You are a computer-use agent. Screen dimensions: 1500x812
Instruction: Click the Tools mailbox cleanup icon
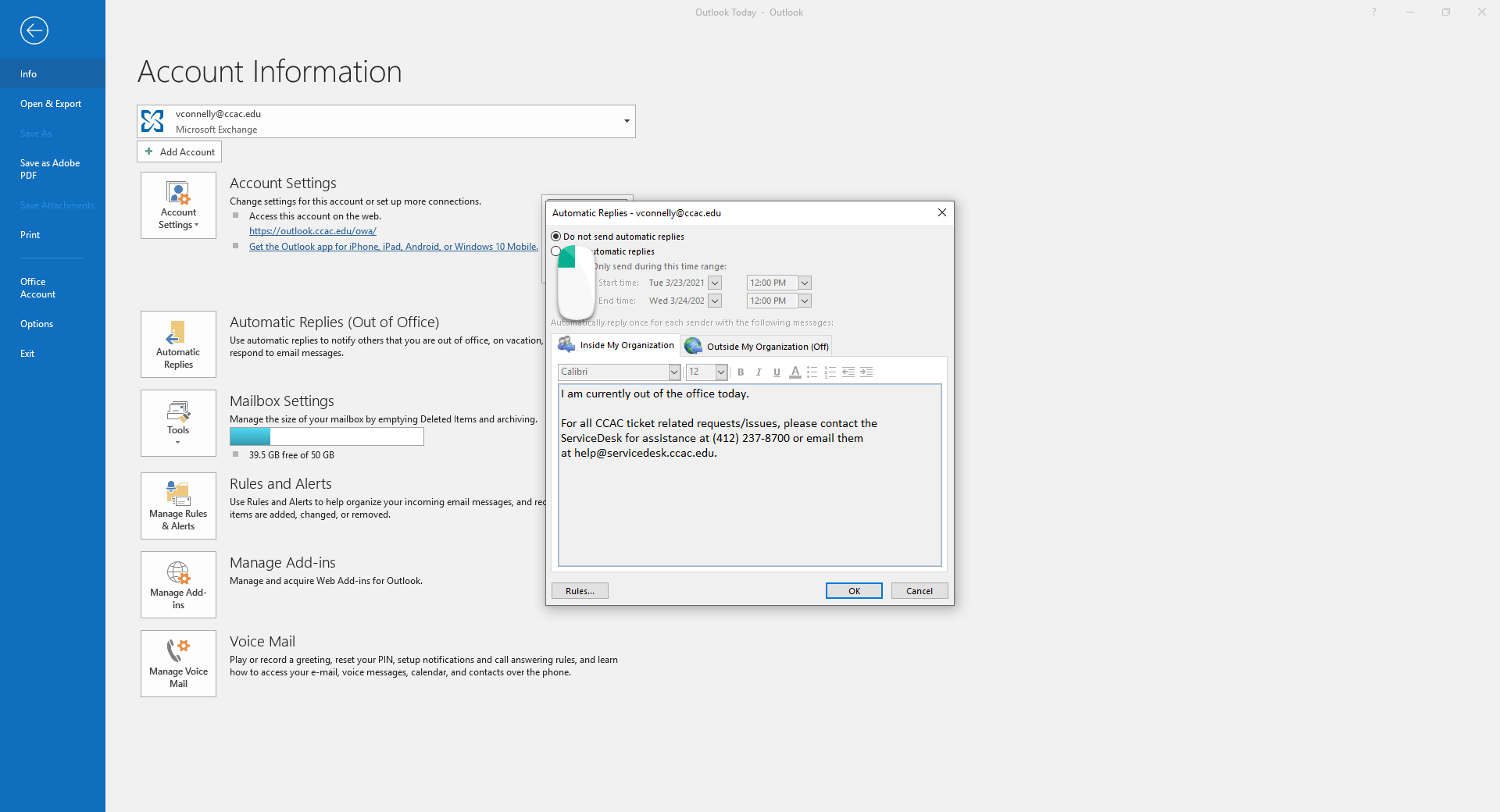(x=178, y=422)
